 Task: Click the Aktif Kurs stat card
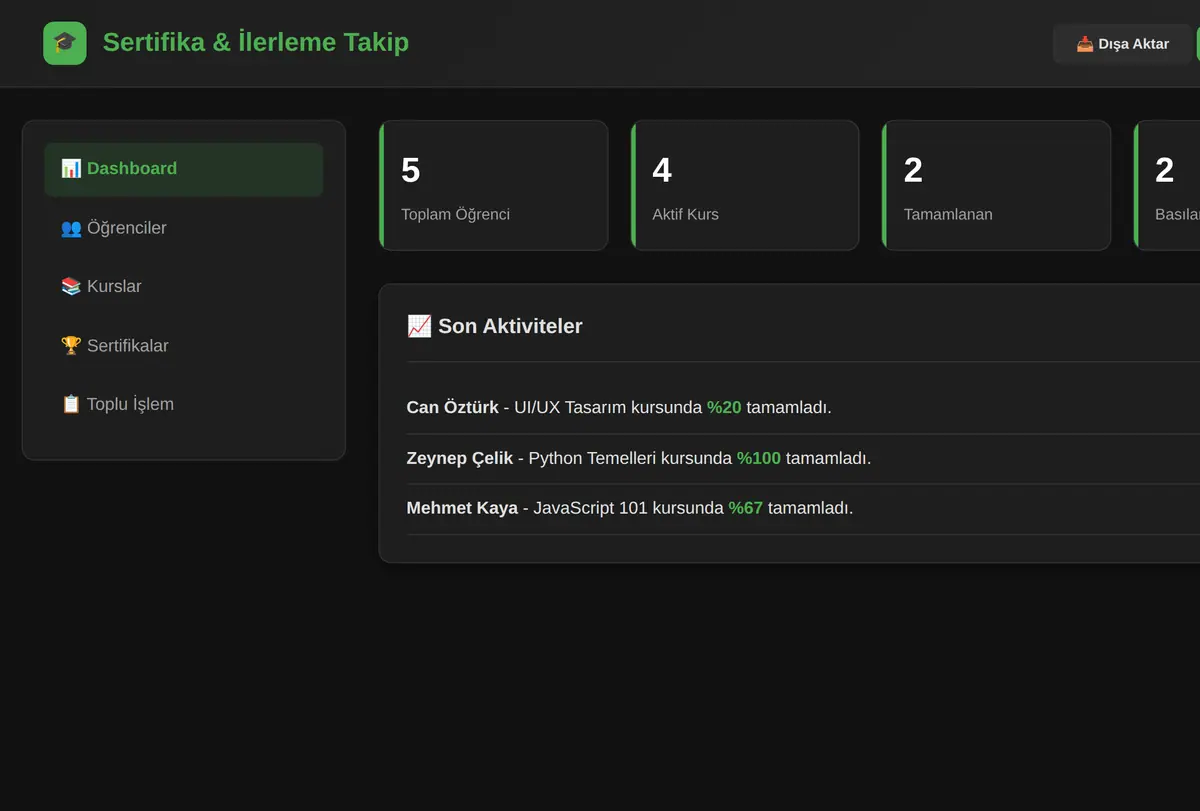[x=745, y=185]
